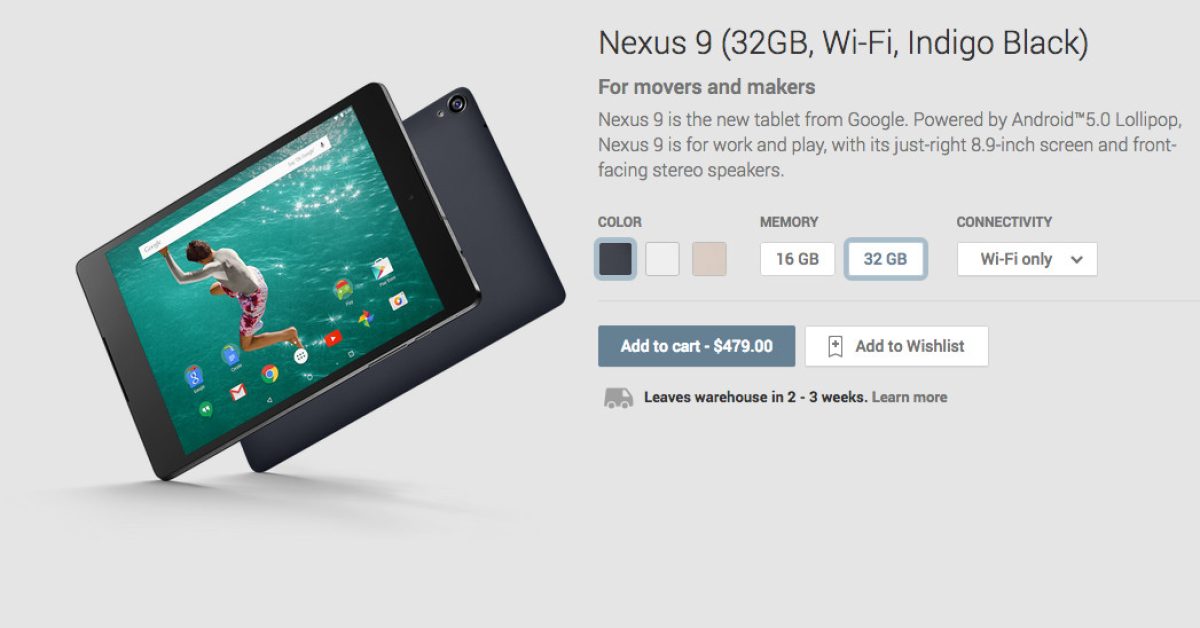Image resolution: width=1200 pixels, height=628 pixels.
Task: Pick the sand beige color swatch
Action: 709,259
